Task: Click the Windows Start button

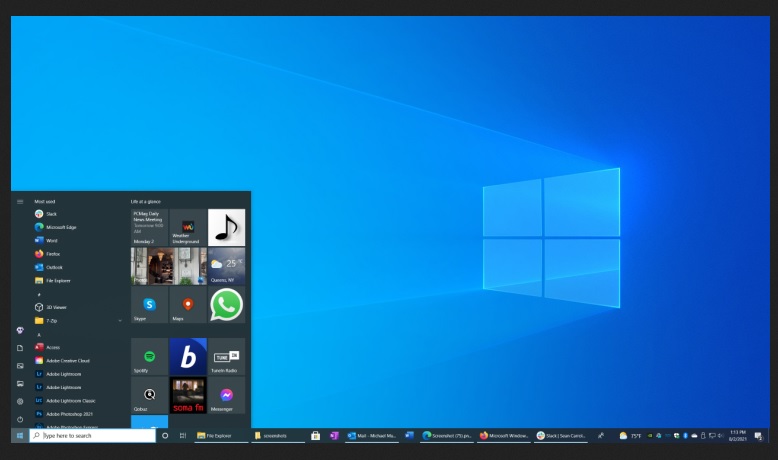Action: click(20, 436)
